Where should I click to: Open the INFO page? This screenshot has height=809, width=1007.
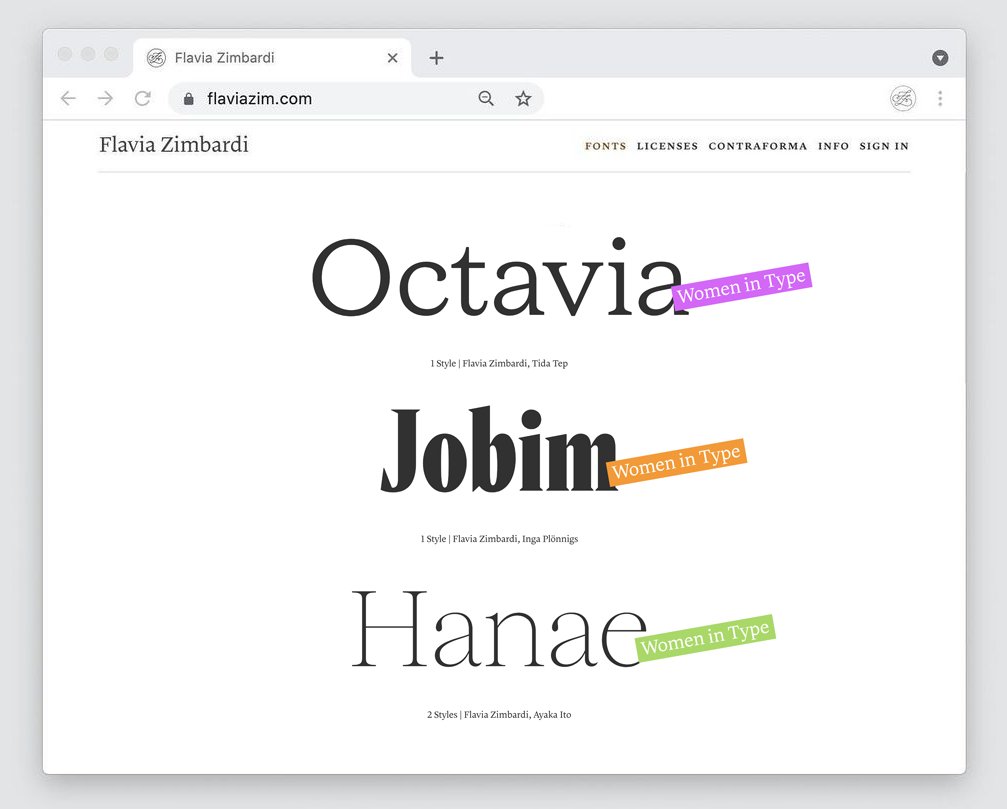(x=833, y=146)
